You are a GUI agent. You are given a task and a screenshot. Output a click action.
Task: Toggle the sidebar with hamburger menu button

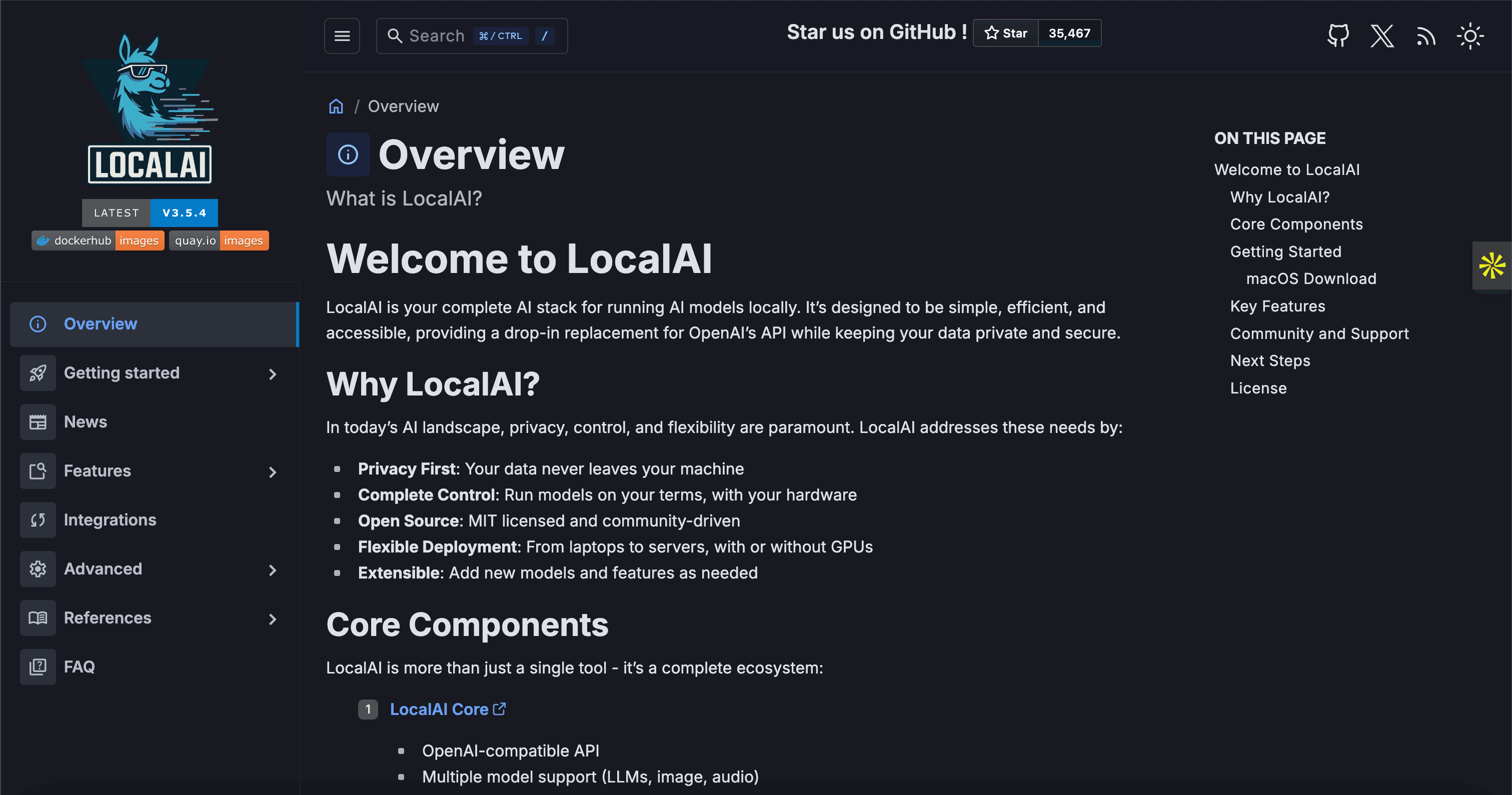pos(342,36)
